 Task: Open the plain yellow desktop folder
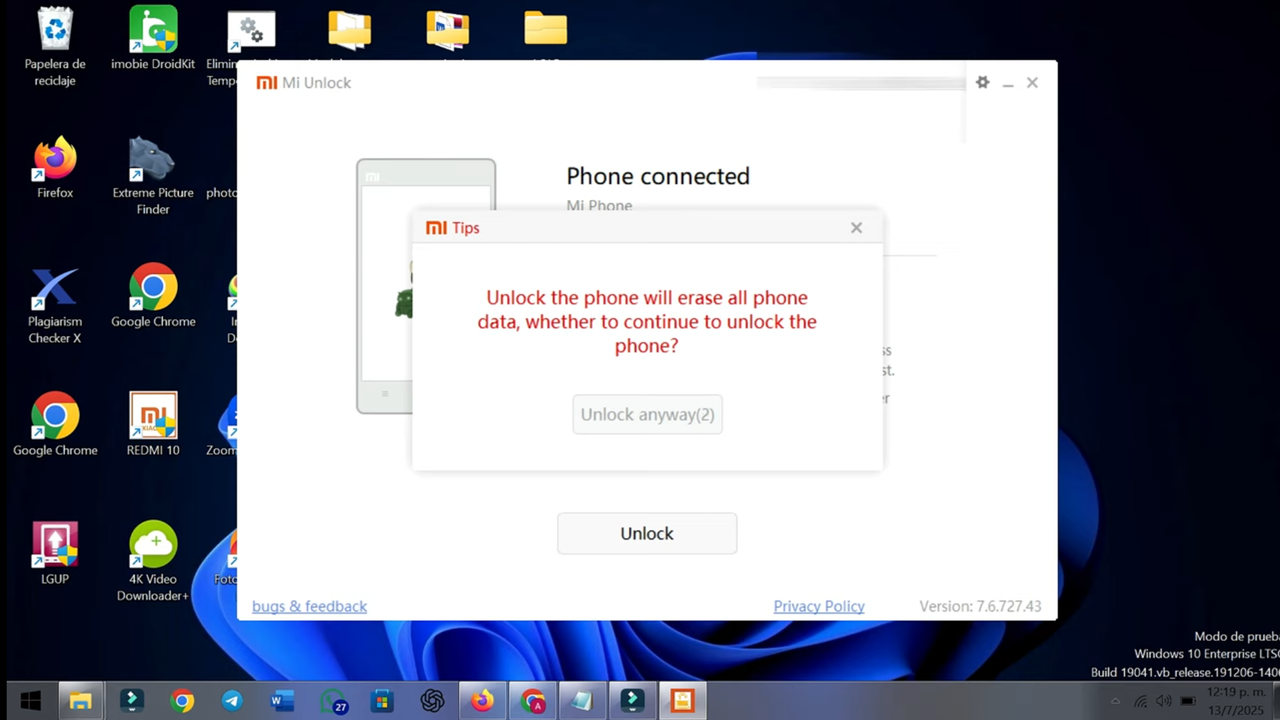546,28
